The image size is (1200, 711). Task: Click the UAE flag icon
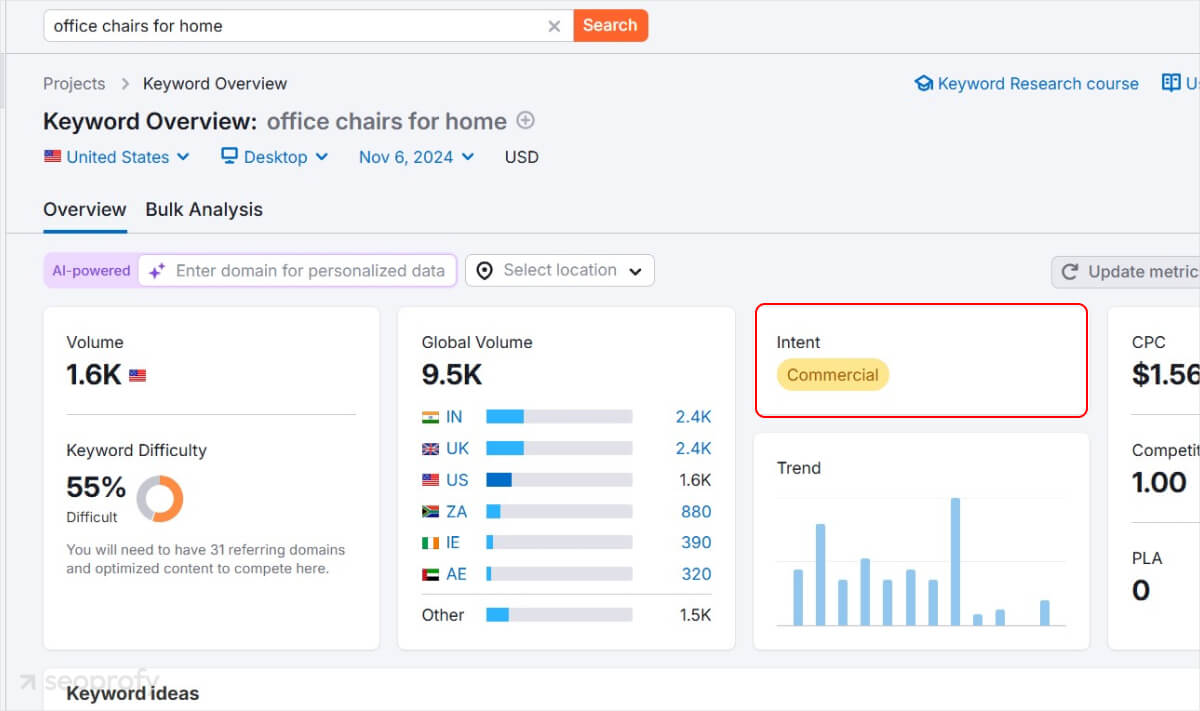coord(431,574)
